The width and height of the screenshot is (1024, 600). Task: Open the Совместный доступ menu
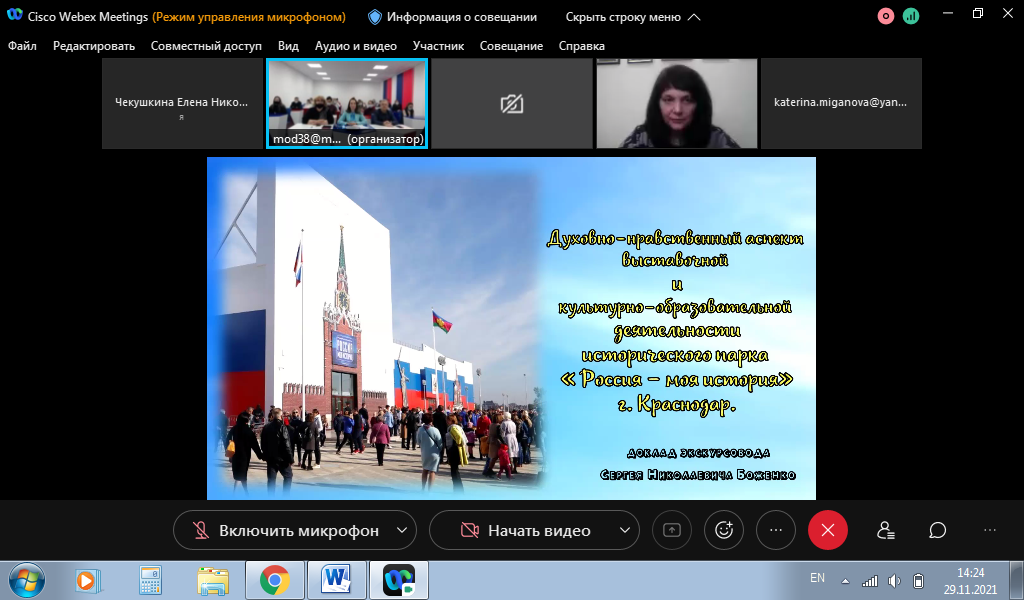click(206, 46)
